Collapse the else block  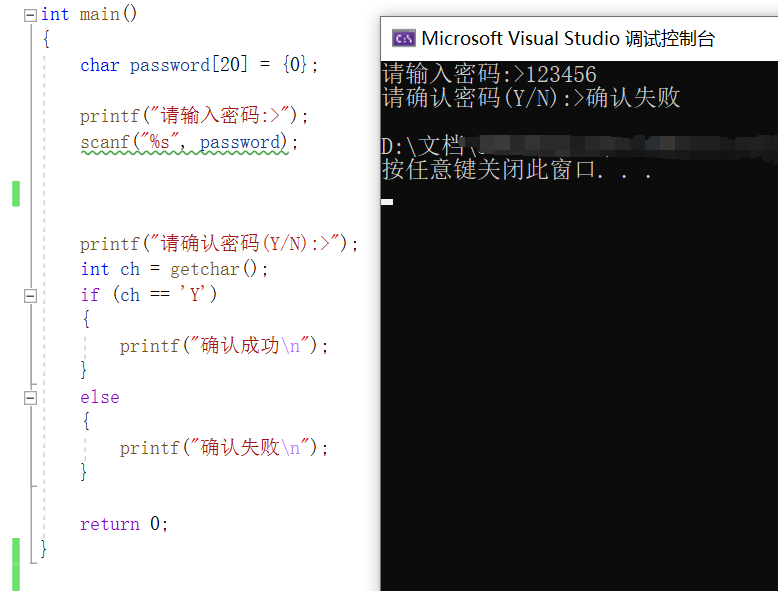(30, 398)
